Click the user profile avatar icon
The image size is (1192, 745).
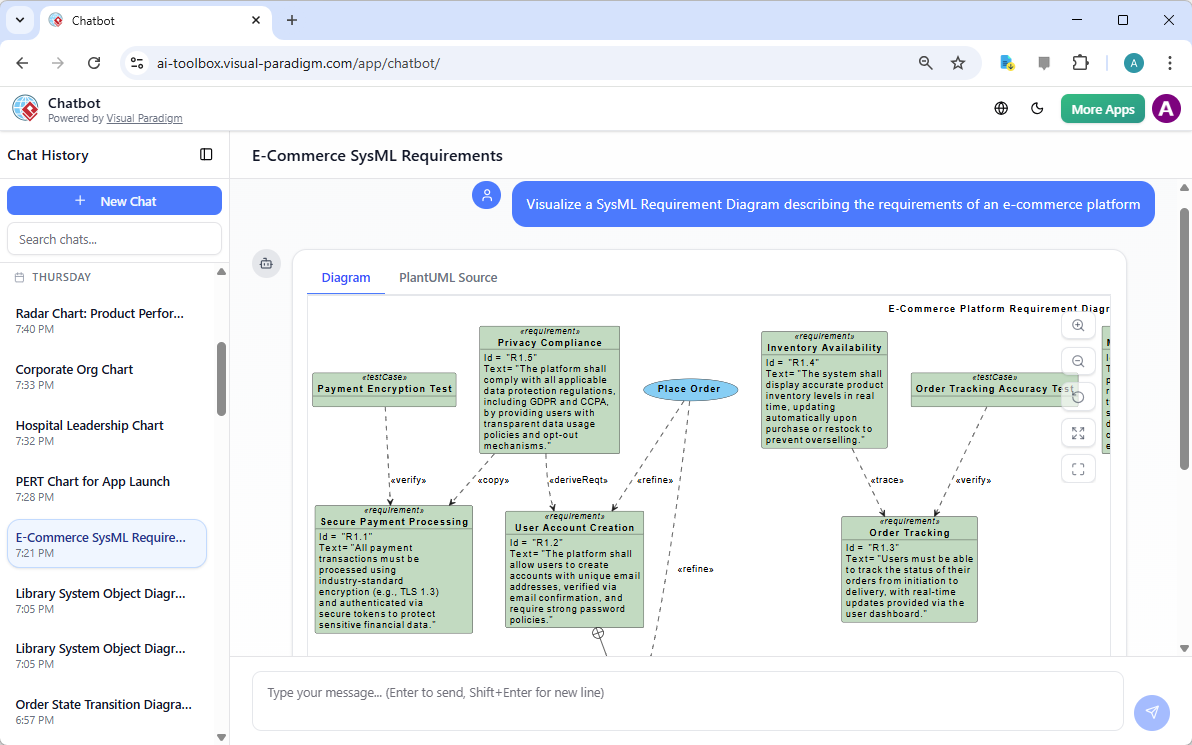click(x=1166, y=108)
